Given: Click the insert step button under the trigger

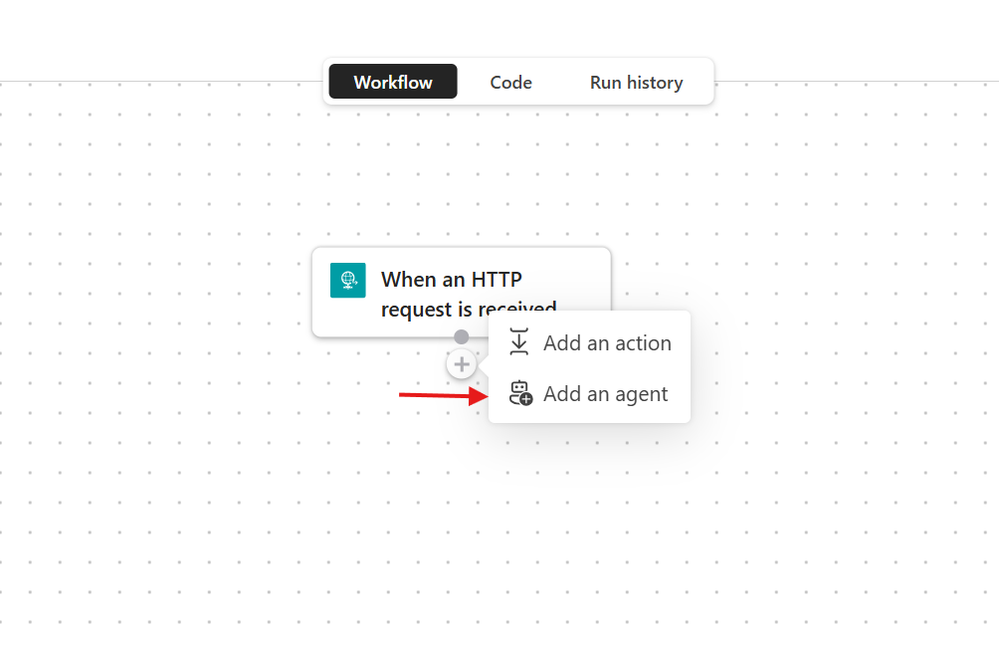Looking at the screenshot, I should click(x=462, y=364).
